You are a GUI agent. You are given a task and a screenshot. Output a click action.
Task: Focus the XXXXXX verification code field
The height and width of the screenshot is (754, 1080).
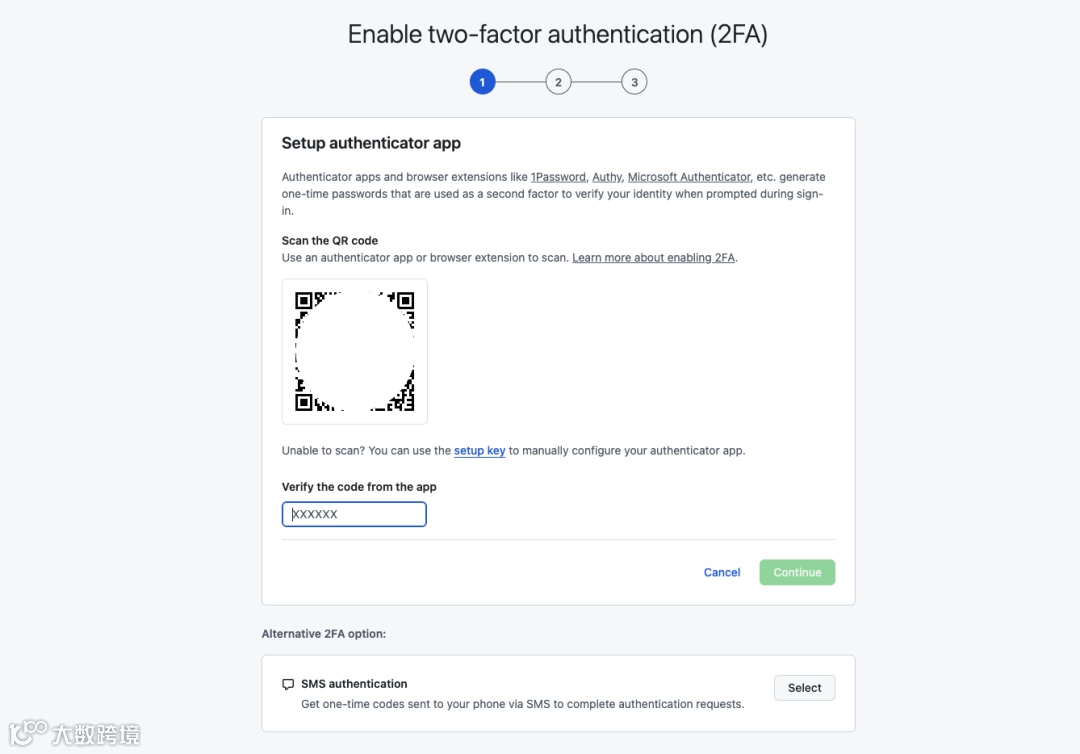[354, 514]
